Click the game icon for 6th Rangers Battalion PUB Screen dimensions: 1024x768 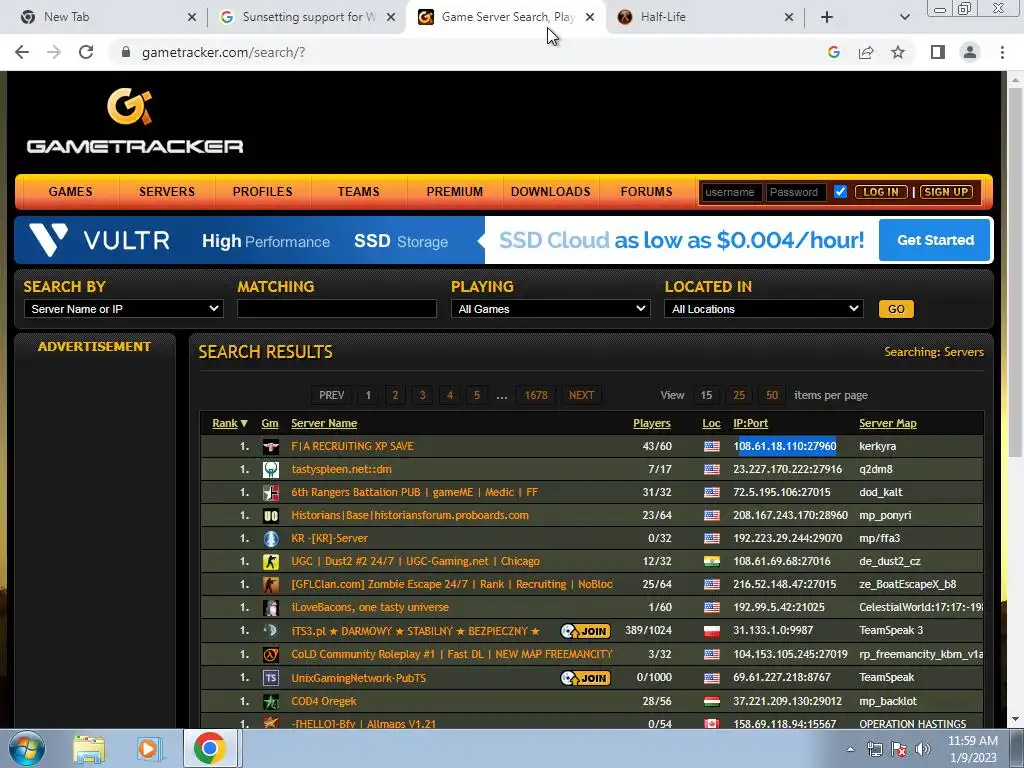click(270, 492)
